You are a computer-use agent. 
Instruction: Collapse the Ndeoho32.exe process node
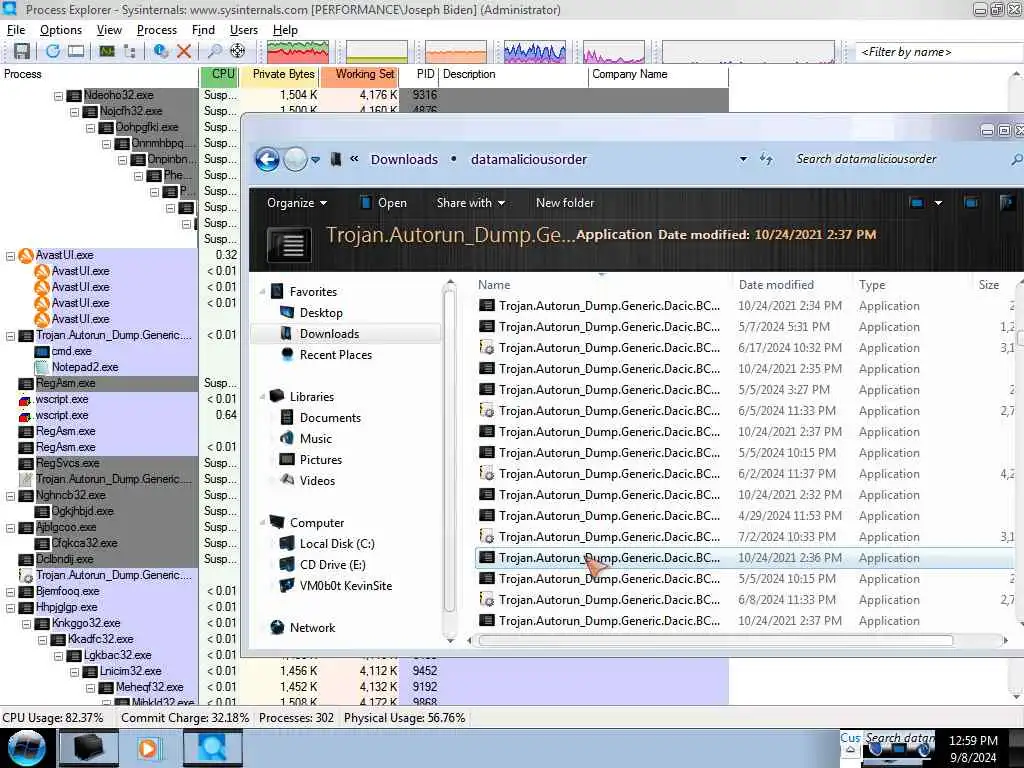[x=58, y=96]
